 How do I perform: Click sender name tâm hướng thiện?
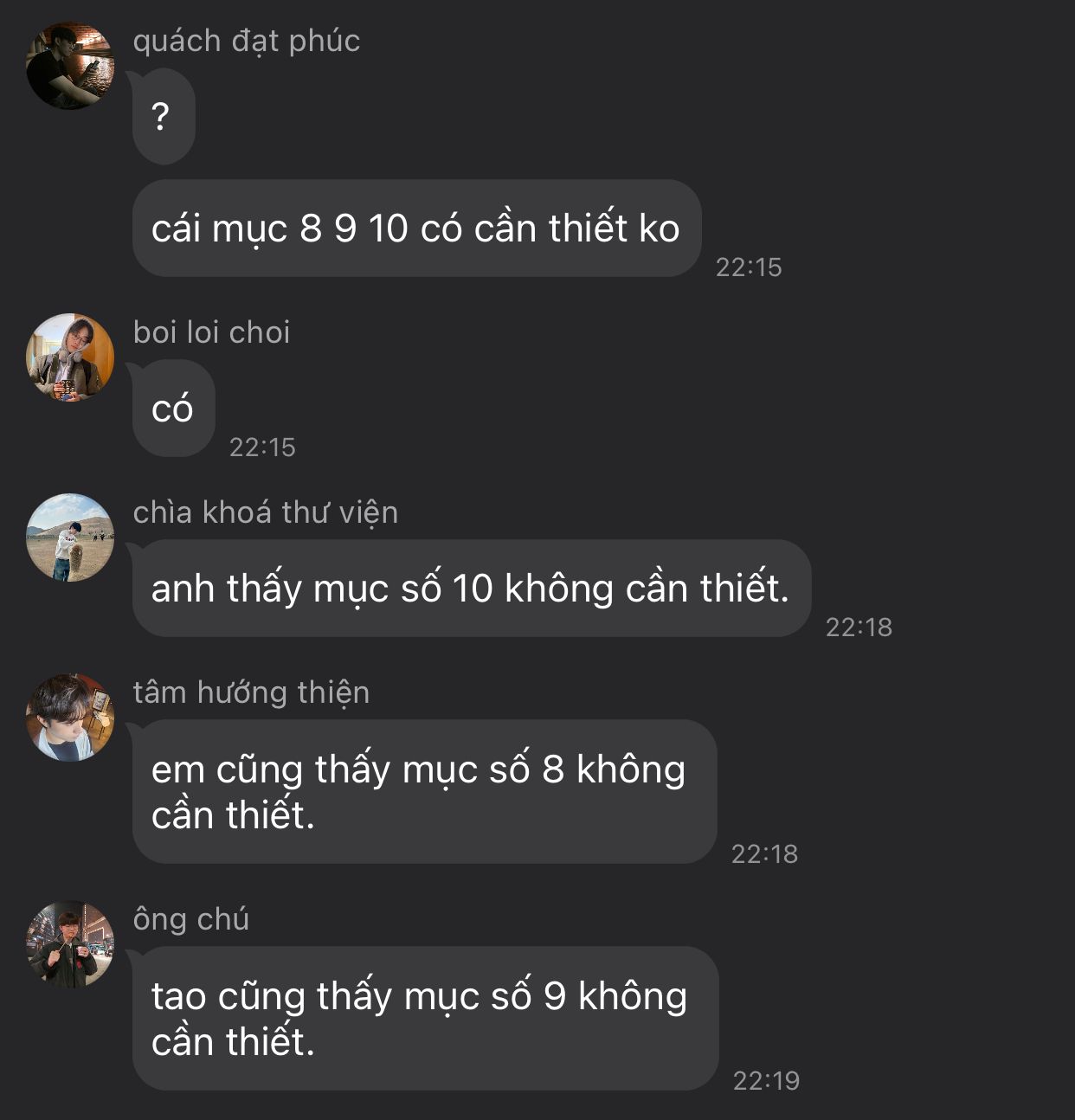(x=252, y=692)
